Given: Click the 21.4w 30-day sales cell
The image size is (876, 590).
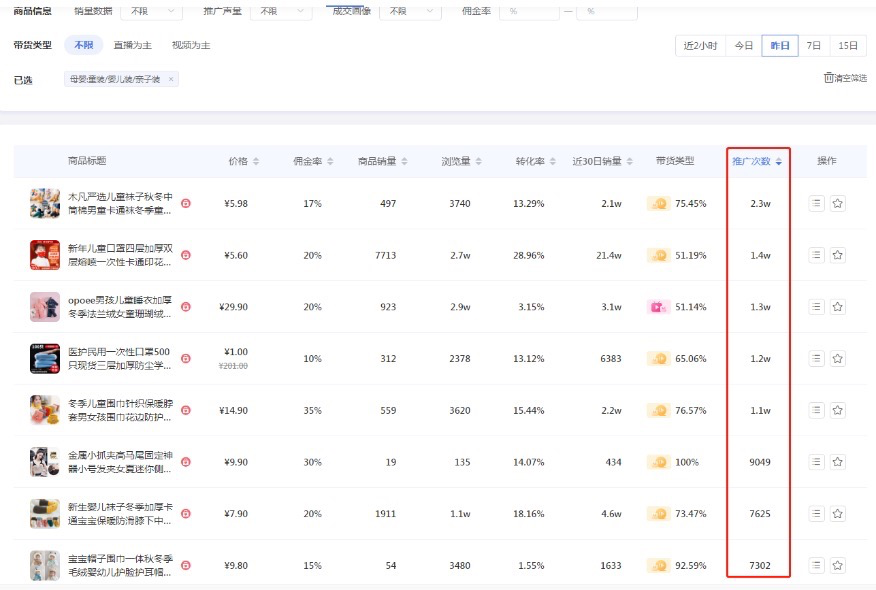Looking at the screenshot, I should click(609, 255).
